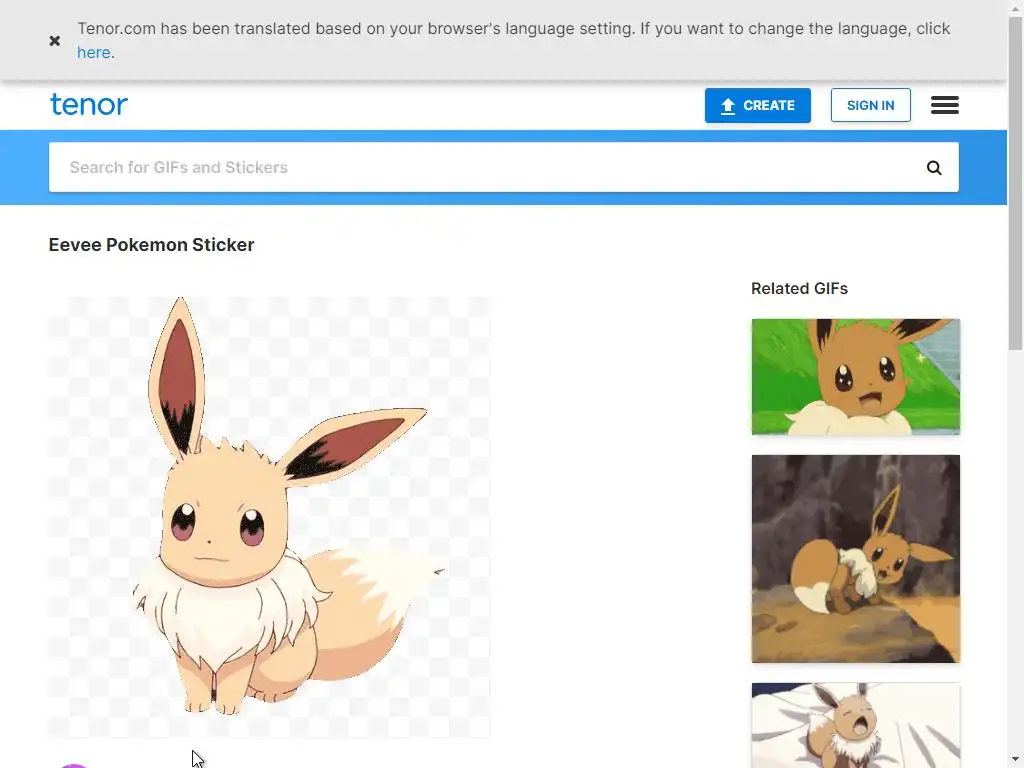Open the Sign In button

pyautogui.click(x=871, y=105)
